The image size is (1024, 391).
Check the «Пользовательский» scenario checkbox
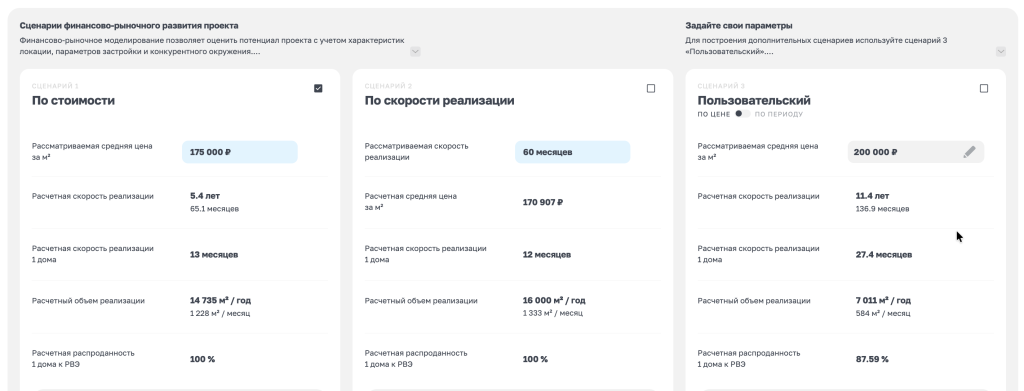tap(984, 88)
